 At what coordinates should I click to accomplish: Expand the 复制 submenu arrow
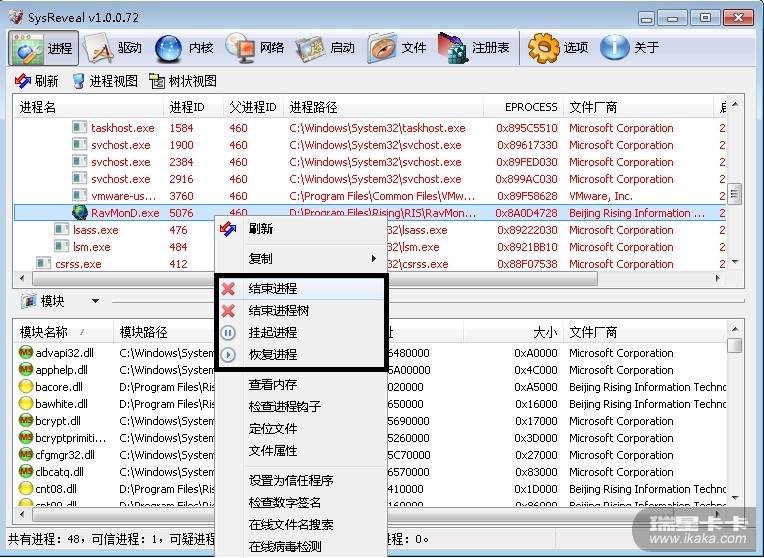coord(373,258)
